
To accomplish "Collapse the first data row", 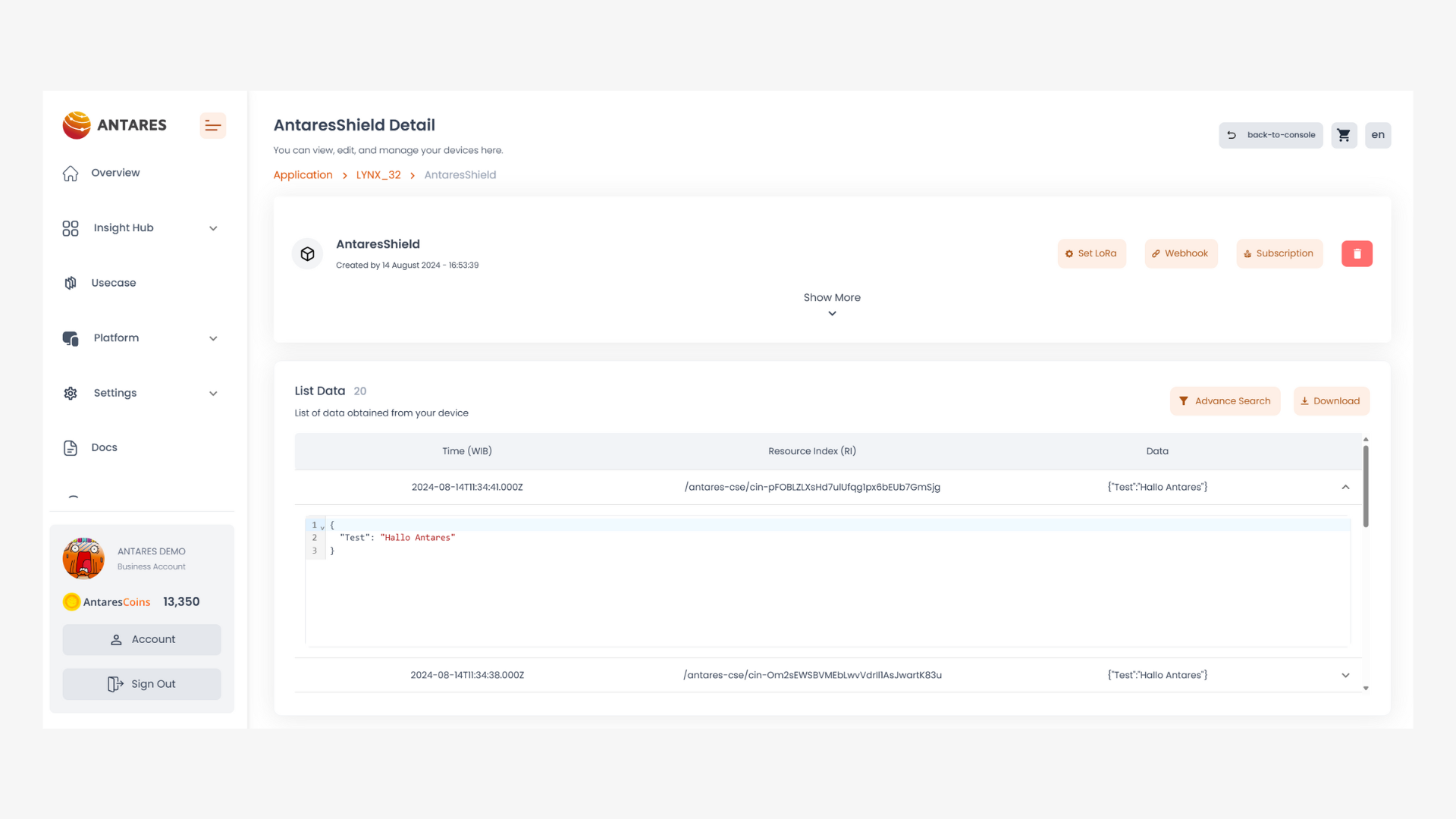I will 1345,487.
